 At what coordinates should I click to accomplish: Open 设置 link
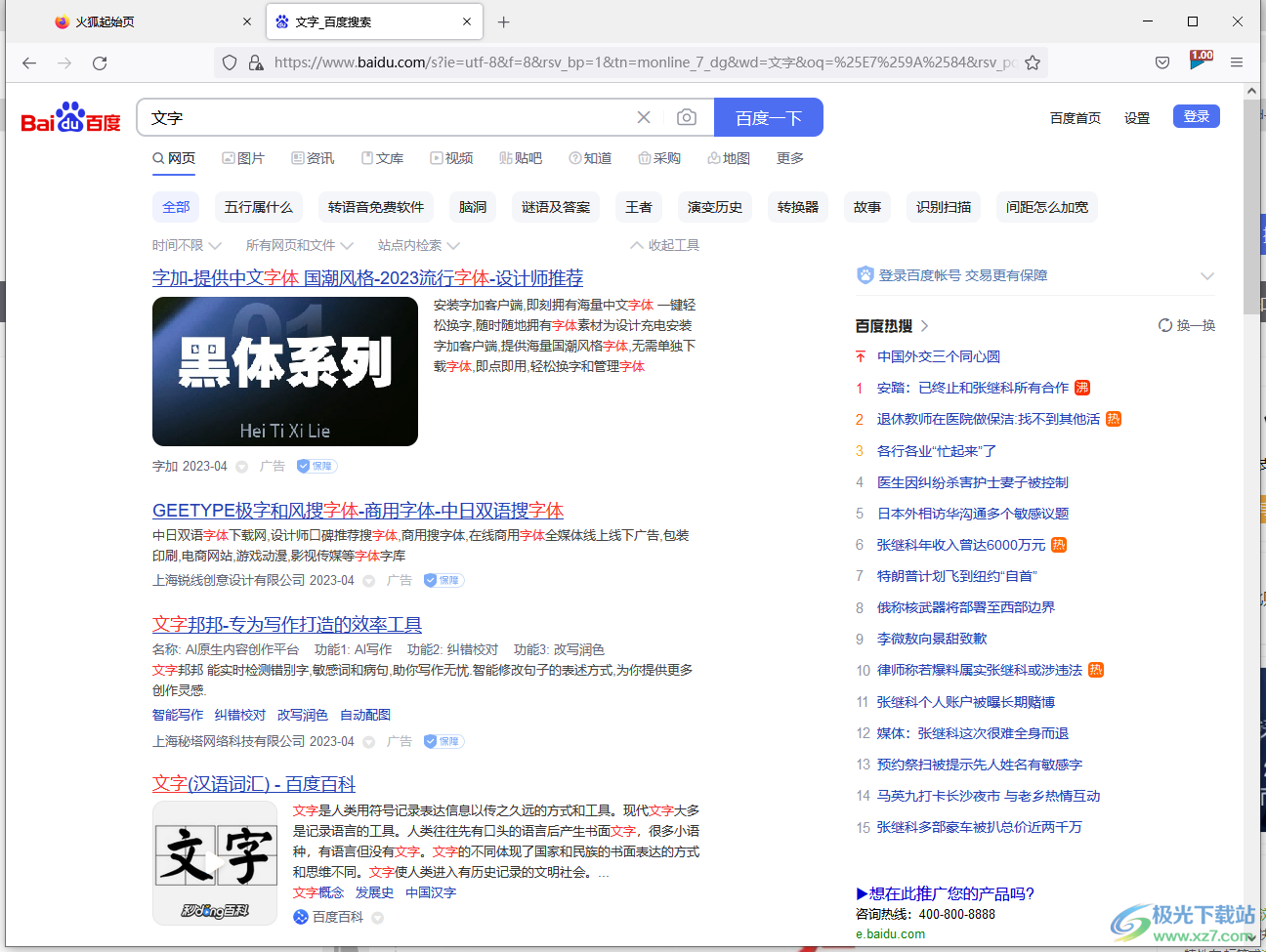click(x=1137, y=118)
